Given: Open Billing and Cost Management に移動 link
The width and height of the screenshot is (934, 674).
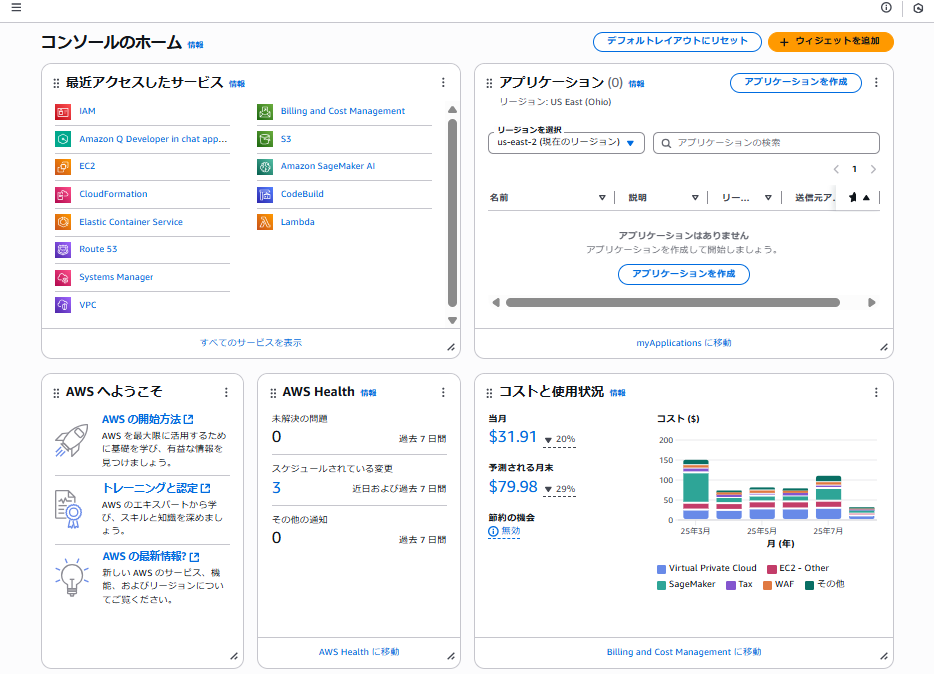Looking at the screenshot, I should (684, 652).
